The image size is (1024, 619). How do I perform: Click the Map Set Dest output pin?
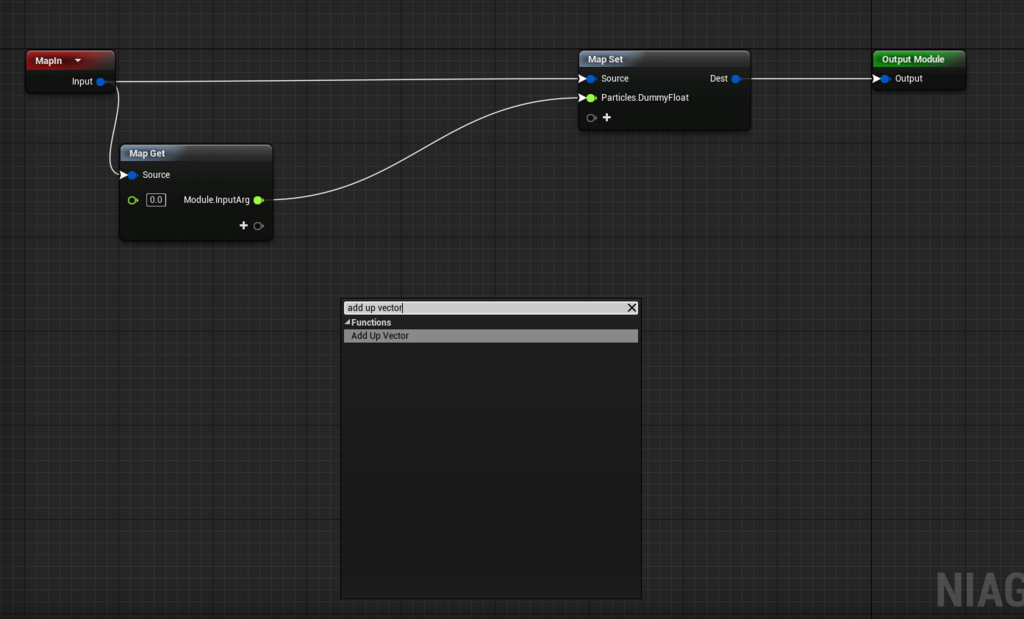pyautogui.click(x=736, y=79)
